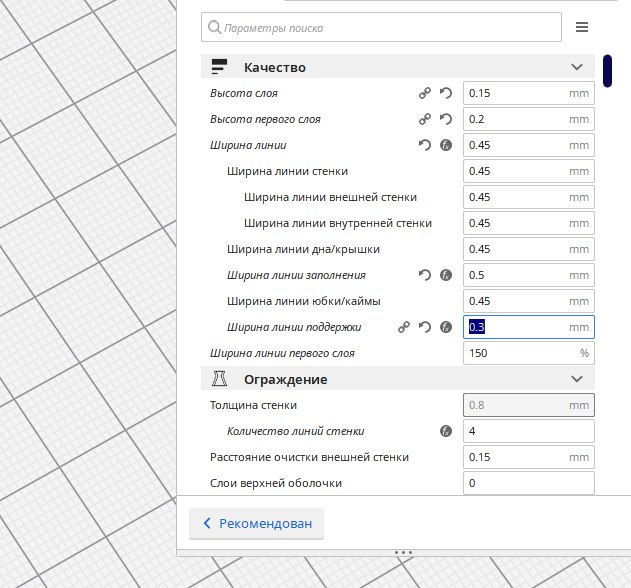This screenshot has width=631, height=588.
Task: Click the Высота слоя label
Action: coord(244,93)
